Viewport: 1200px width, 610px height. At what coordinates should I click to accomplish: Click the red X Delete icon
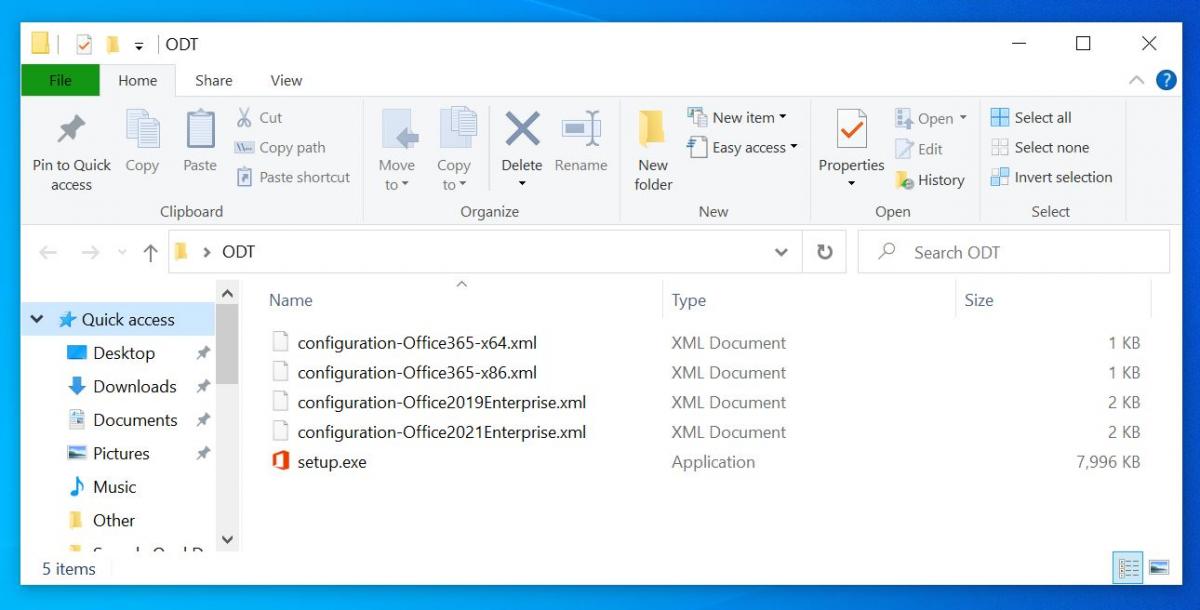[x=522, y=129]
